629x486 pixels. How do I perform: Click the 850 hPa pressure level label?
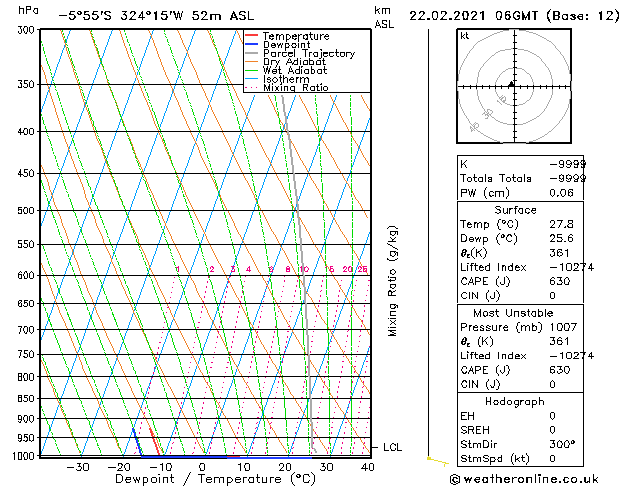pyautogui.click(x=28, y=399)
